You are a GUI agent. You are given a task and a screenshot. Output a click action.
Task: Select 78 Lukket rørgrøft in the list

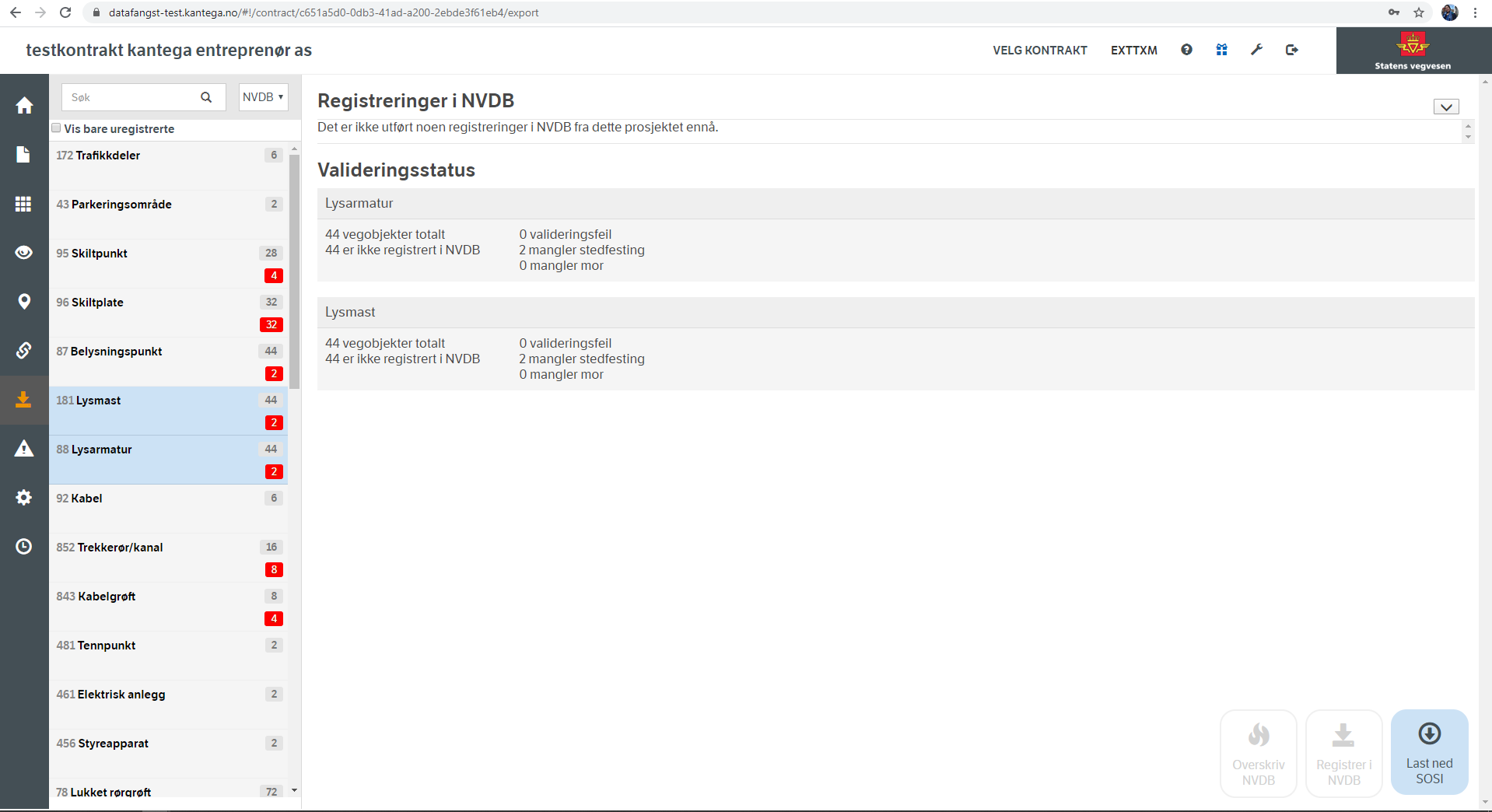click(168, 788)
